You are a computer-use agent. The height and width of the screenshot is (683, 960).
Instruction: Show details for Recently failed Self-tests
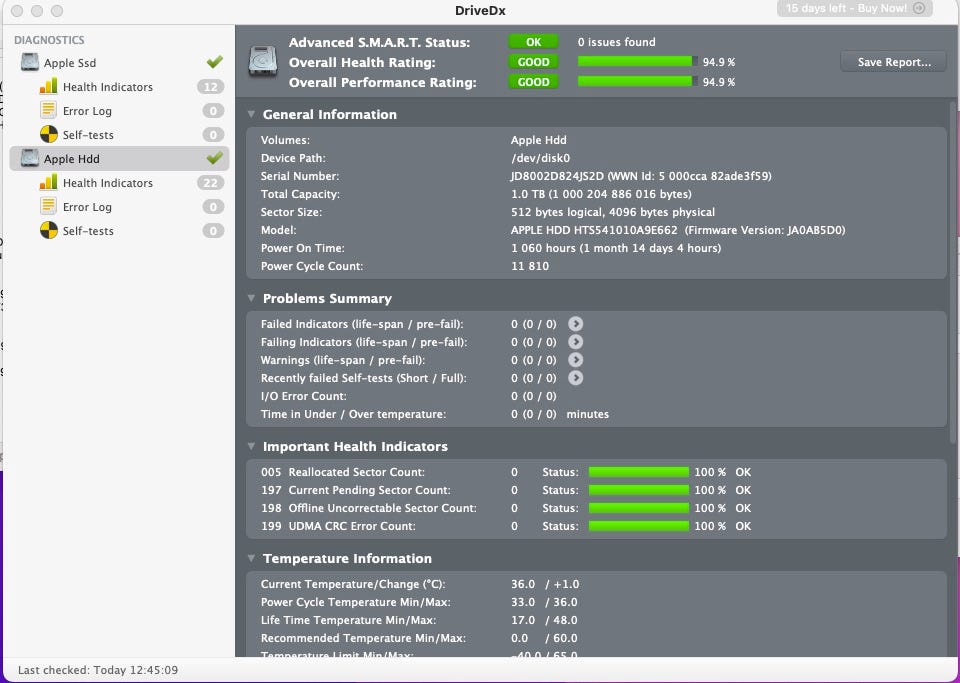pyautogui.click(x=575, y=378)
